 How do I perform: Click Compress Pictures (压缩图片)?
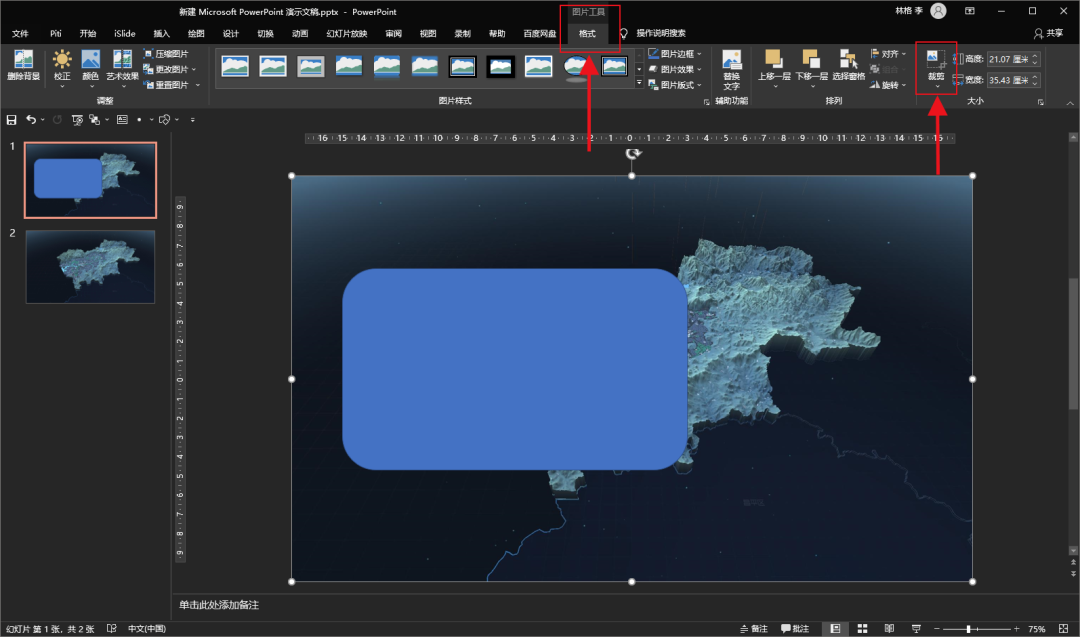[x=165, y=54]
